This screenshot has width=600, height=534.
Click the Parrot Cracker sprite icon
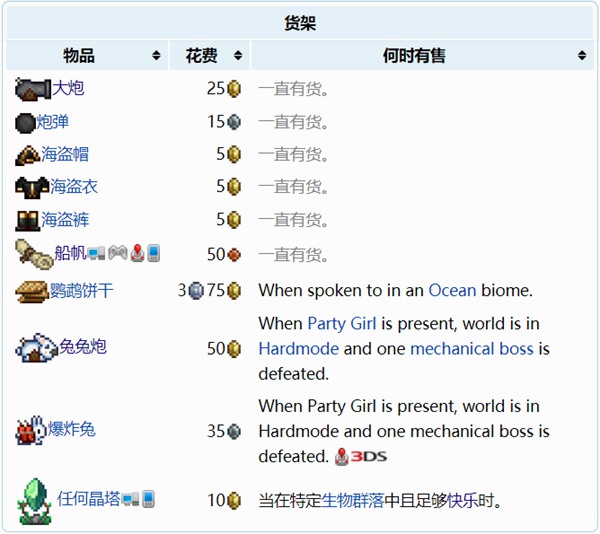(32, 292)
